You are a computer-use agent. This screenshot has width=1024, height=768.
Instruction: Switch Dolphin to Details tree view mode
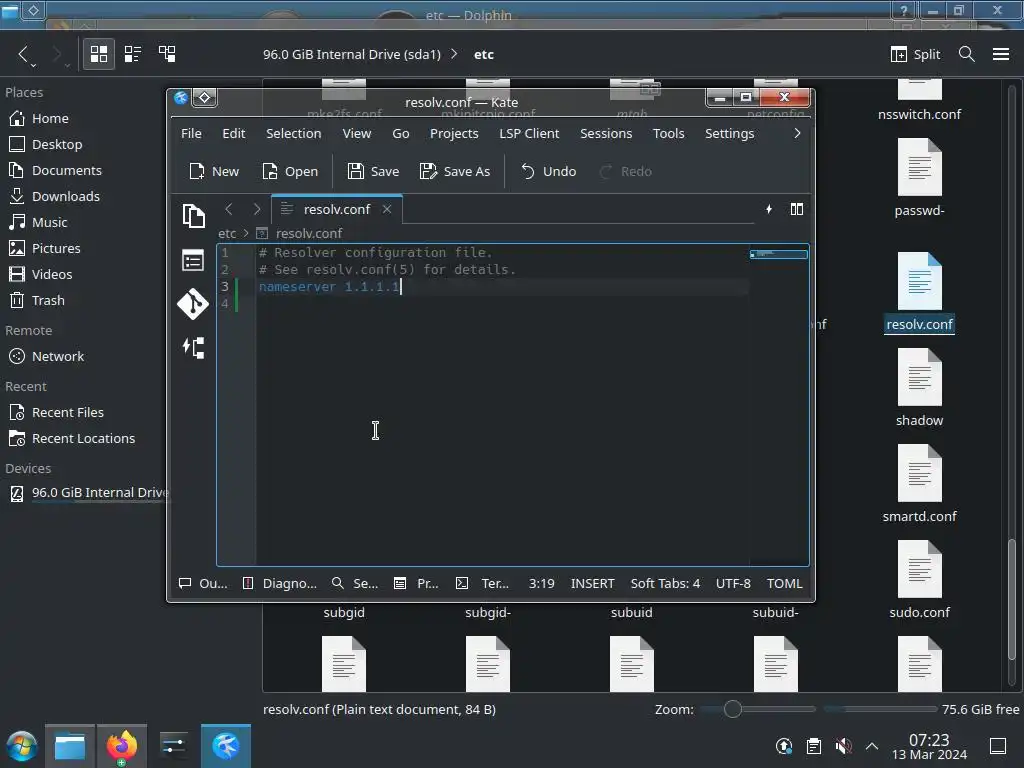point(167,54)
